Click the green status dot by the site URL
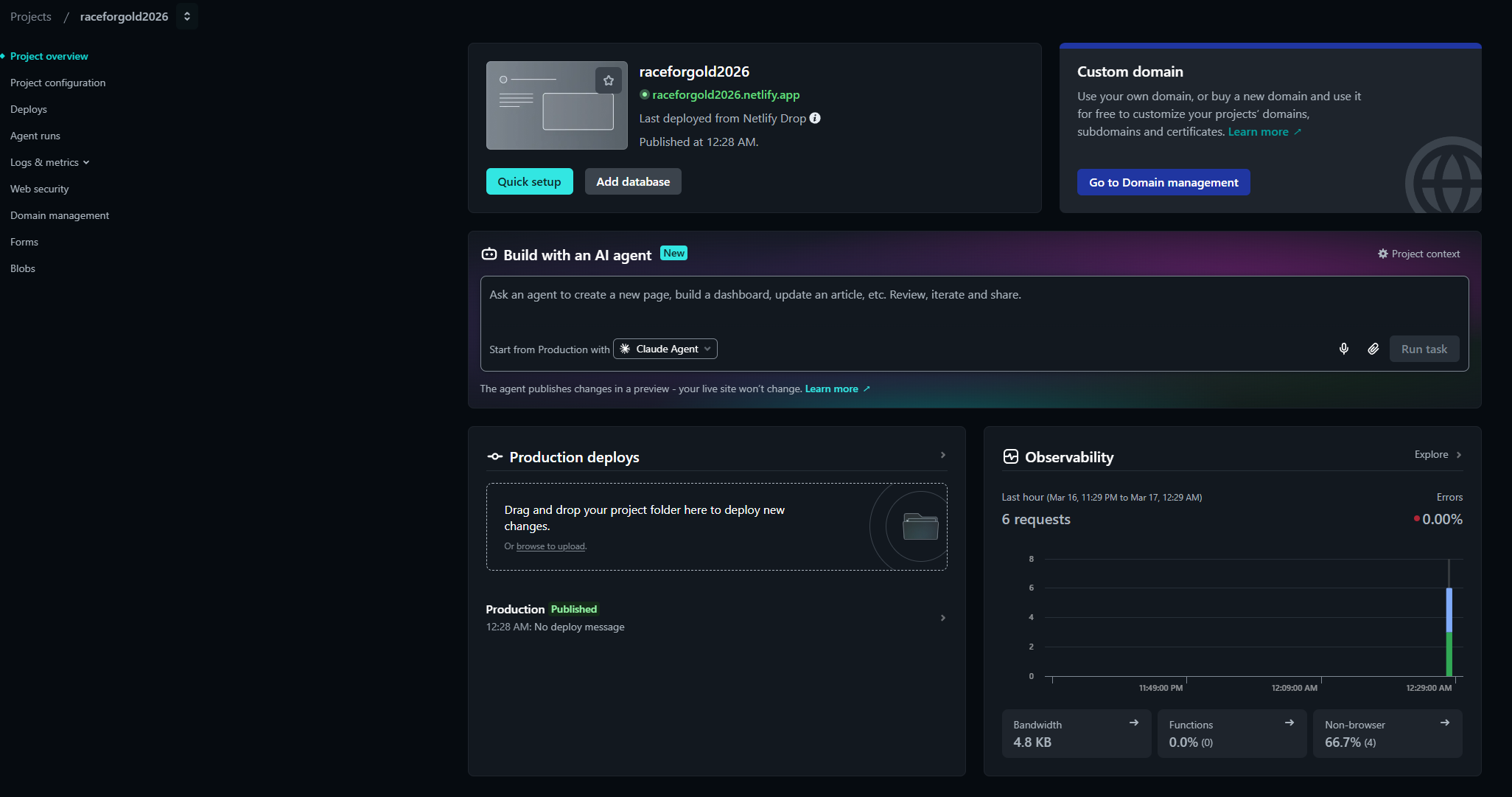The height and width of the screenshot is (797, 1512). 645,94
